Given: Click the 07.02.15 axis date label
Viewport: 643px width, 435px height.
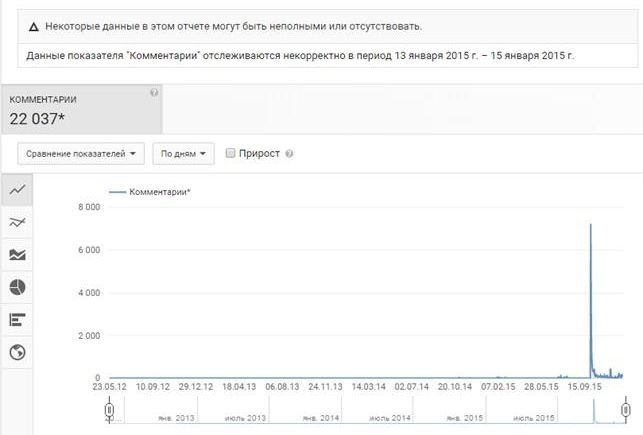Looking at the screenshot, I should [x=498, y=387].
